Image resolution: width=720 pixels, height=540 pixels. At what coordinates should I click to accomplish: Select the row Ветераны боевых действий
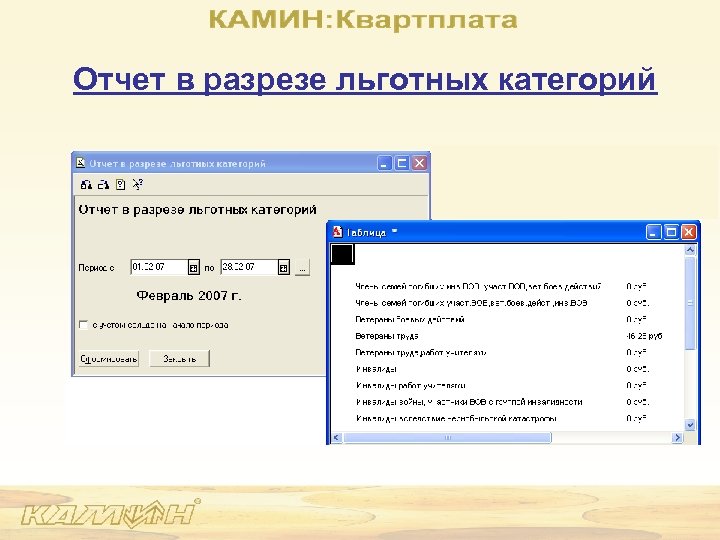tap(410, 320)
